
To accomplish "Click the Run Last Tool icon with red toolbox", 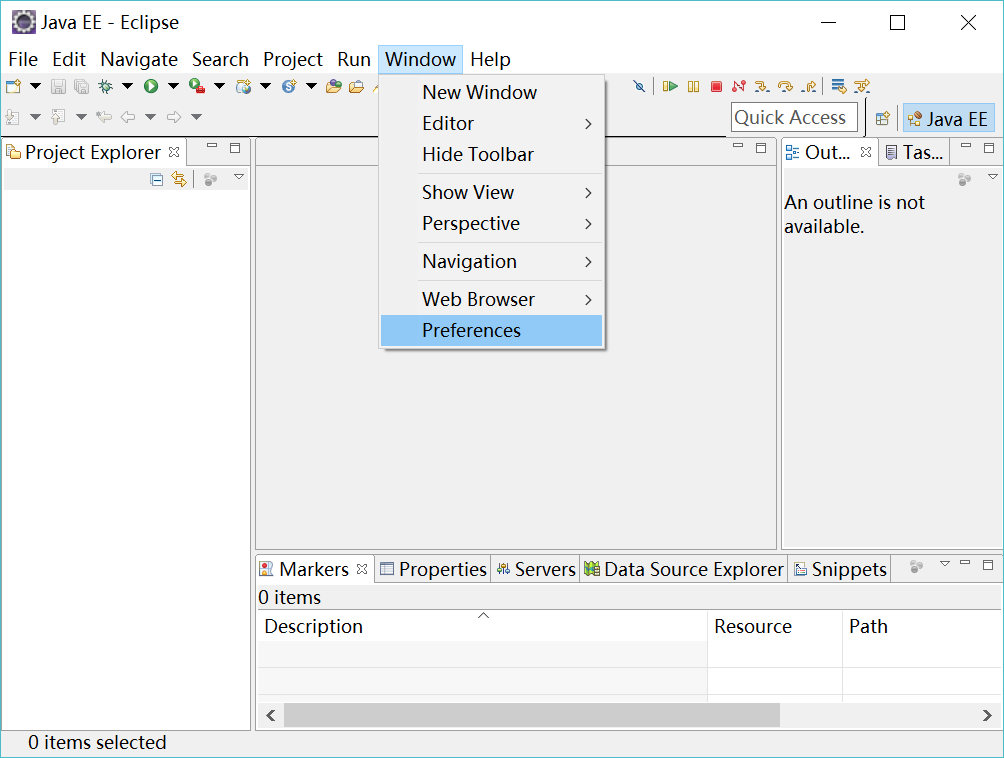I will [x=197, y=86].
